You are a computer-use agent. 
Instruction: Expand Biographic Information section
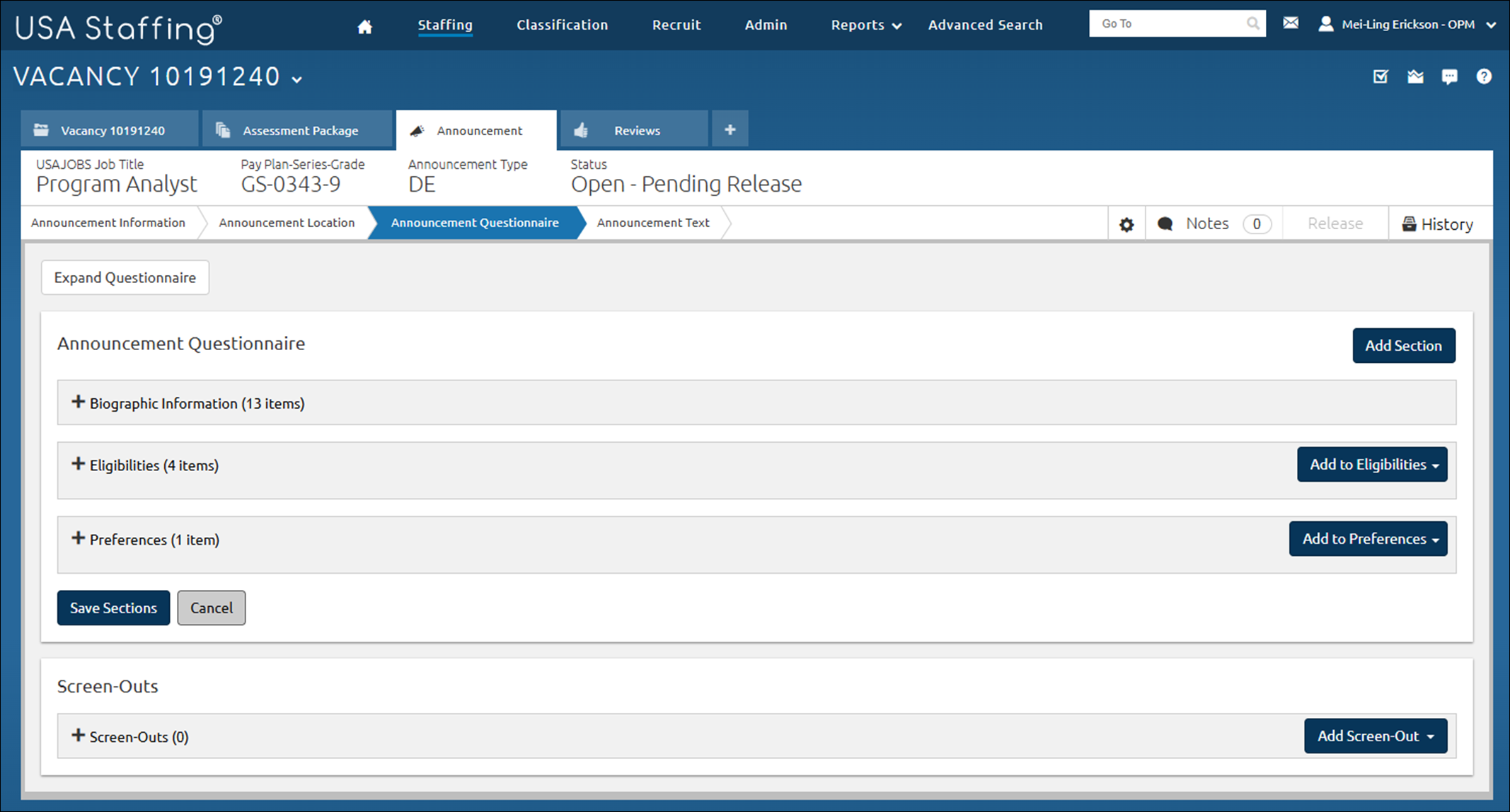(78, 402)
